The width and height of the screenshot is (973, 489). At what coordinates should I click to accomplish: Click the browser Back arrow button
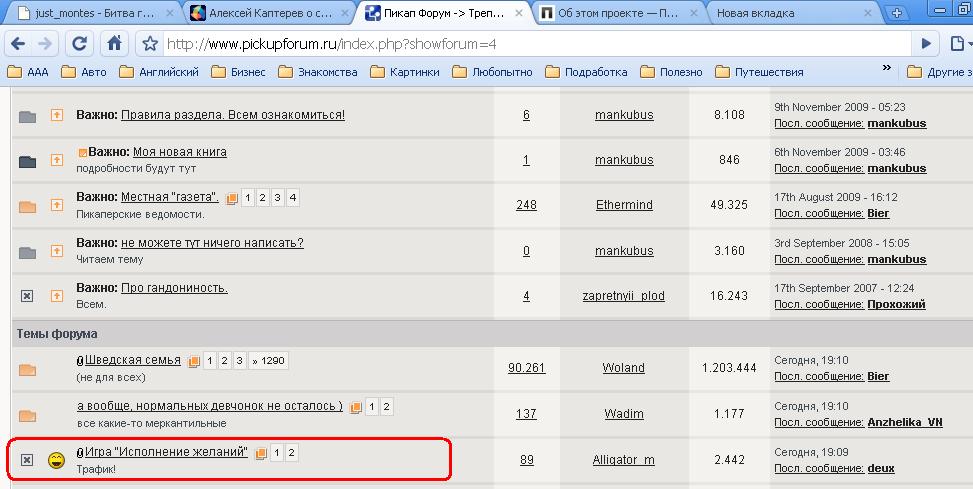point(17,44)
